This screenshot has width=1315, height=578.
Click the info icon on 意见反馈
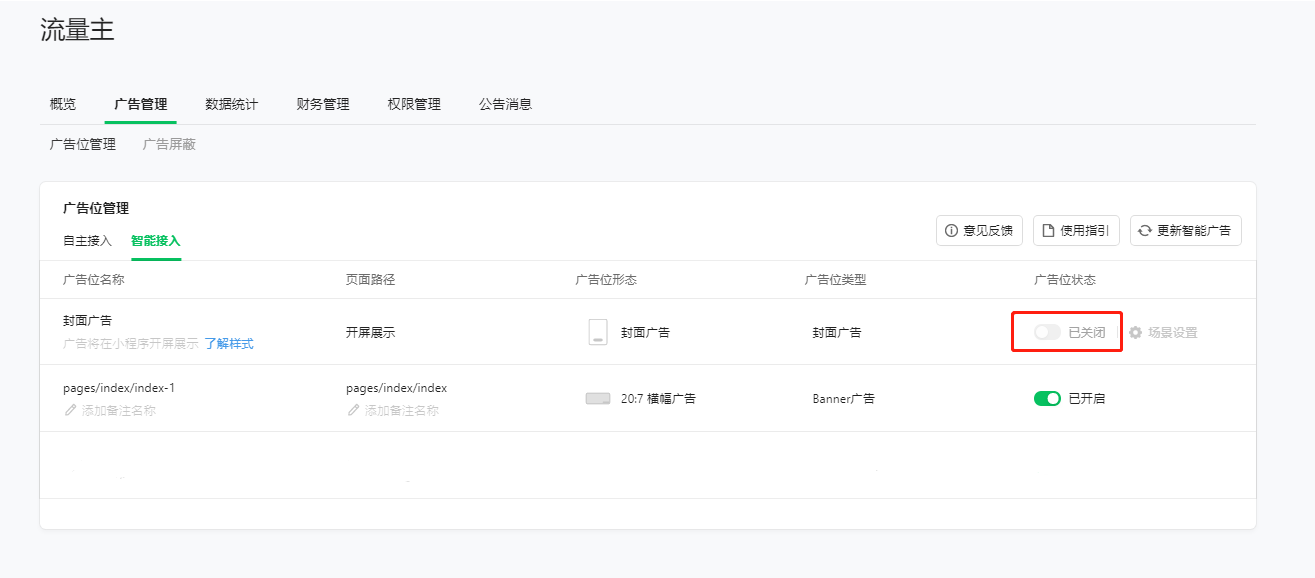click(951, 231)
